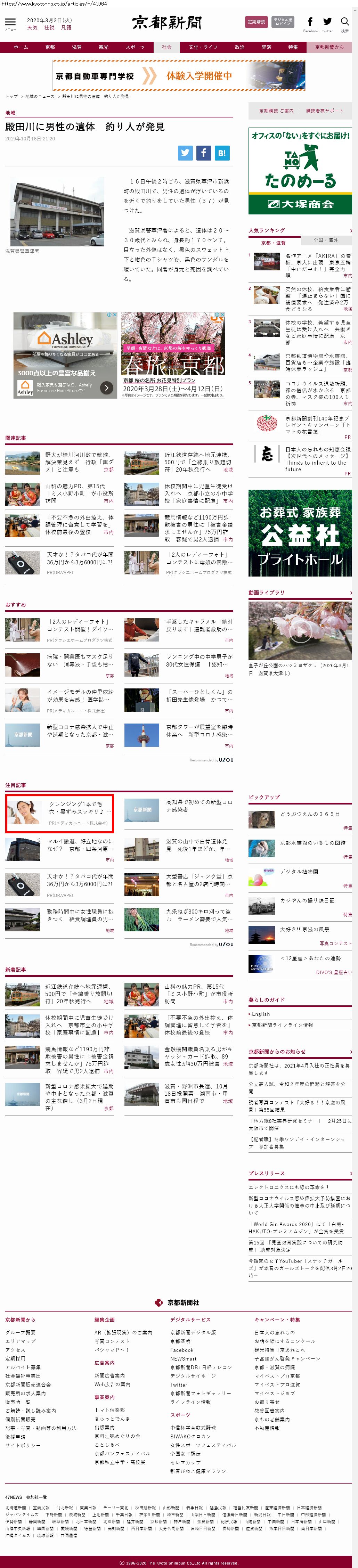
Task: Click the 定期購読 button
Action: click(256, 22)
